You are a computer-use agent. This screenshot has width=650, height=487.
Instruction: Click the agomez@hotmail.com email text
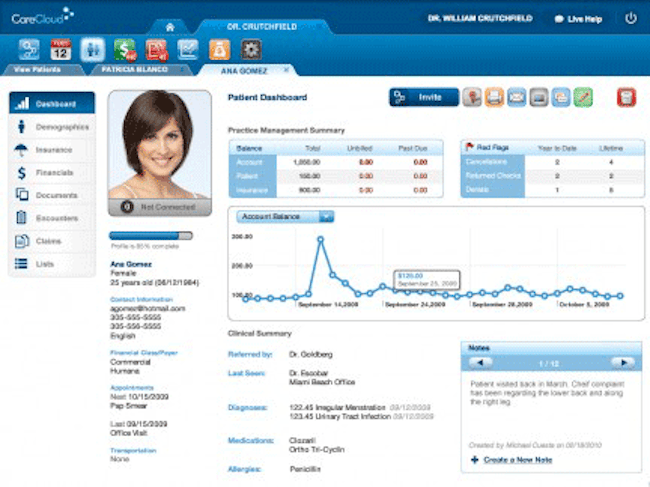[148, 308]
